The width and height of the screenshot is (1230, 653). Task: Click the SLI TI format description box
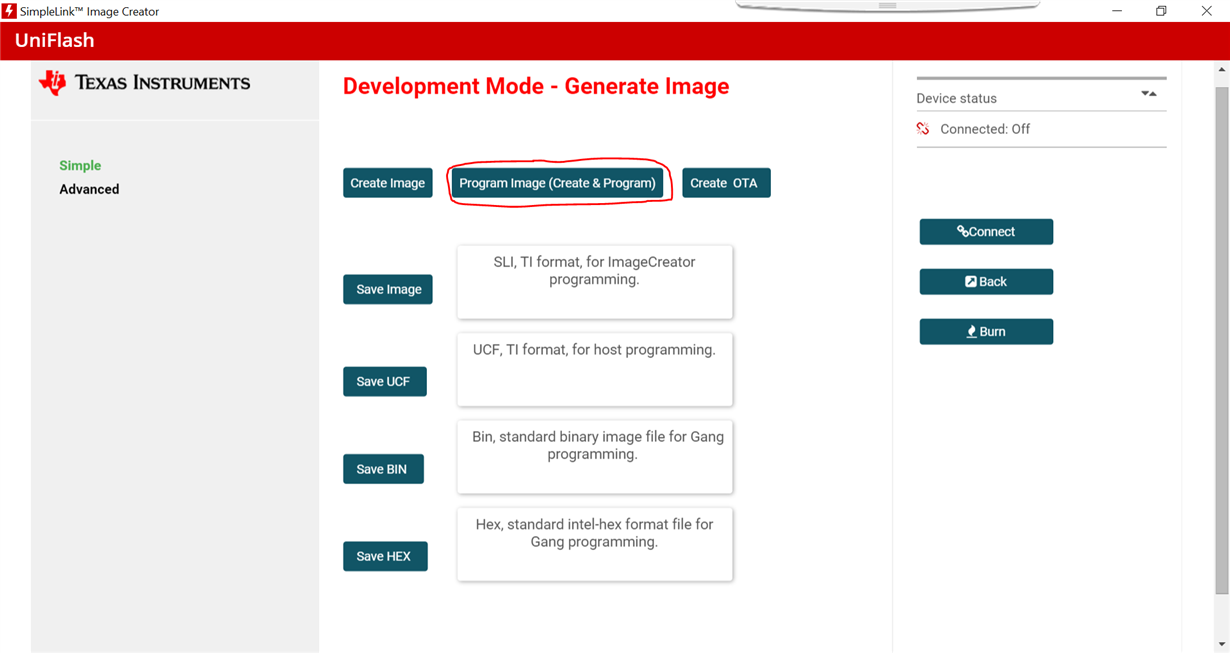click(595, 282)
